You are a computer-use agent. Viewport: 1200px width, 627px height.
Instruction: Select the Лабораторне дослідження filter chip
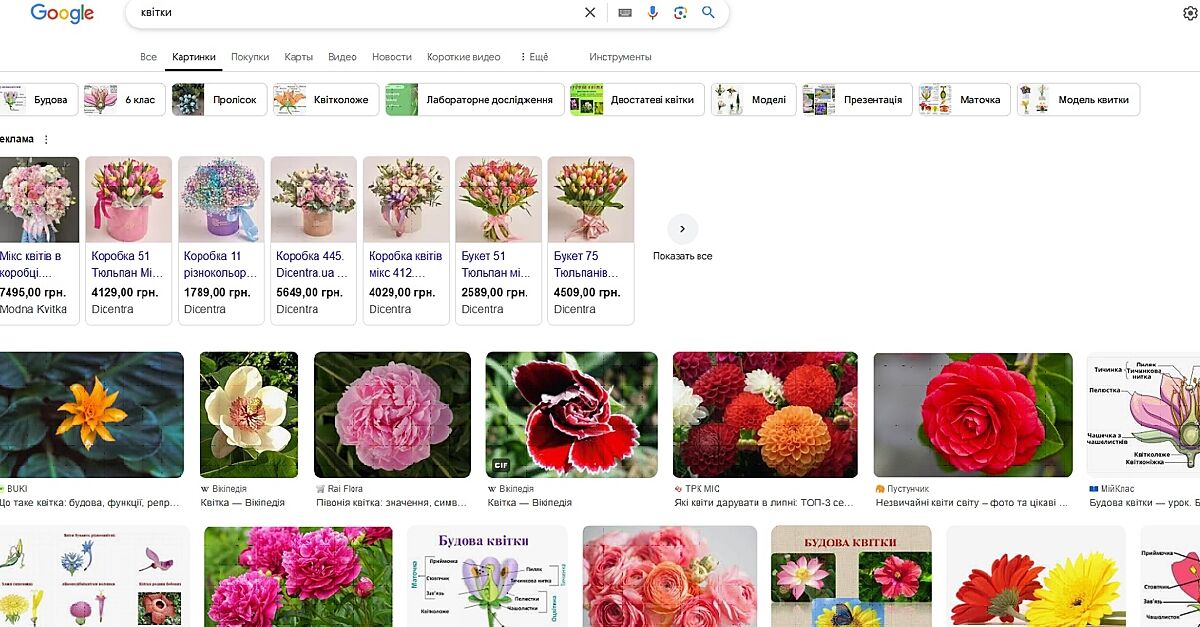pos(474,100)
